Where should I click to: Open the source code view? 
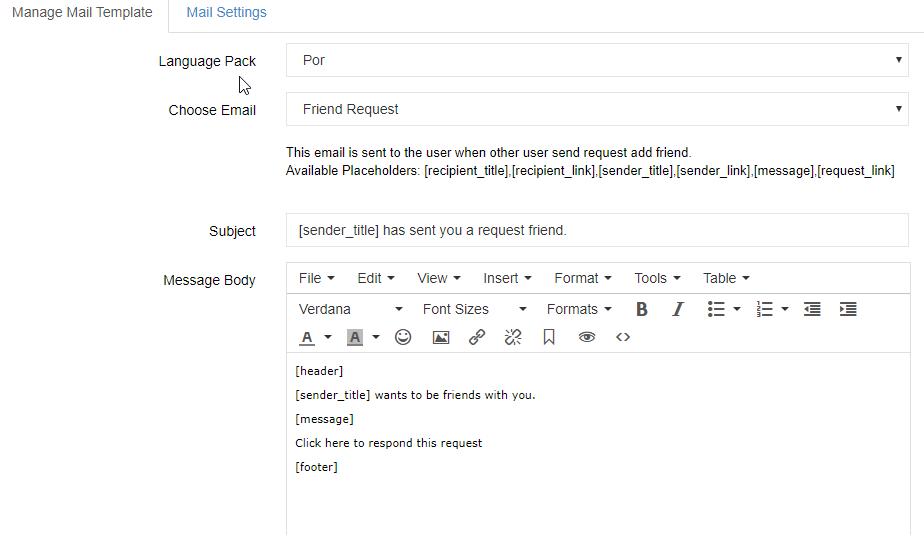point(623,337)
